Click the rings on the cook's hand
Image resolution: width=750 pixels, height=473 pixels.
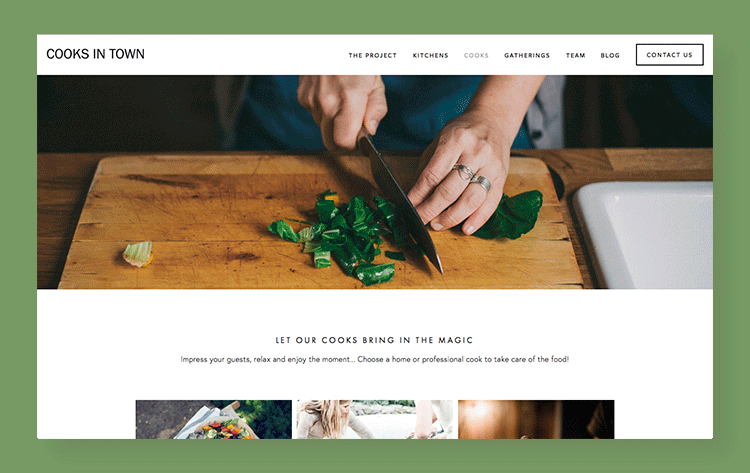pos(472,177)
